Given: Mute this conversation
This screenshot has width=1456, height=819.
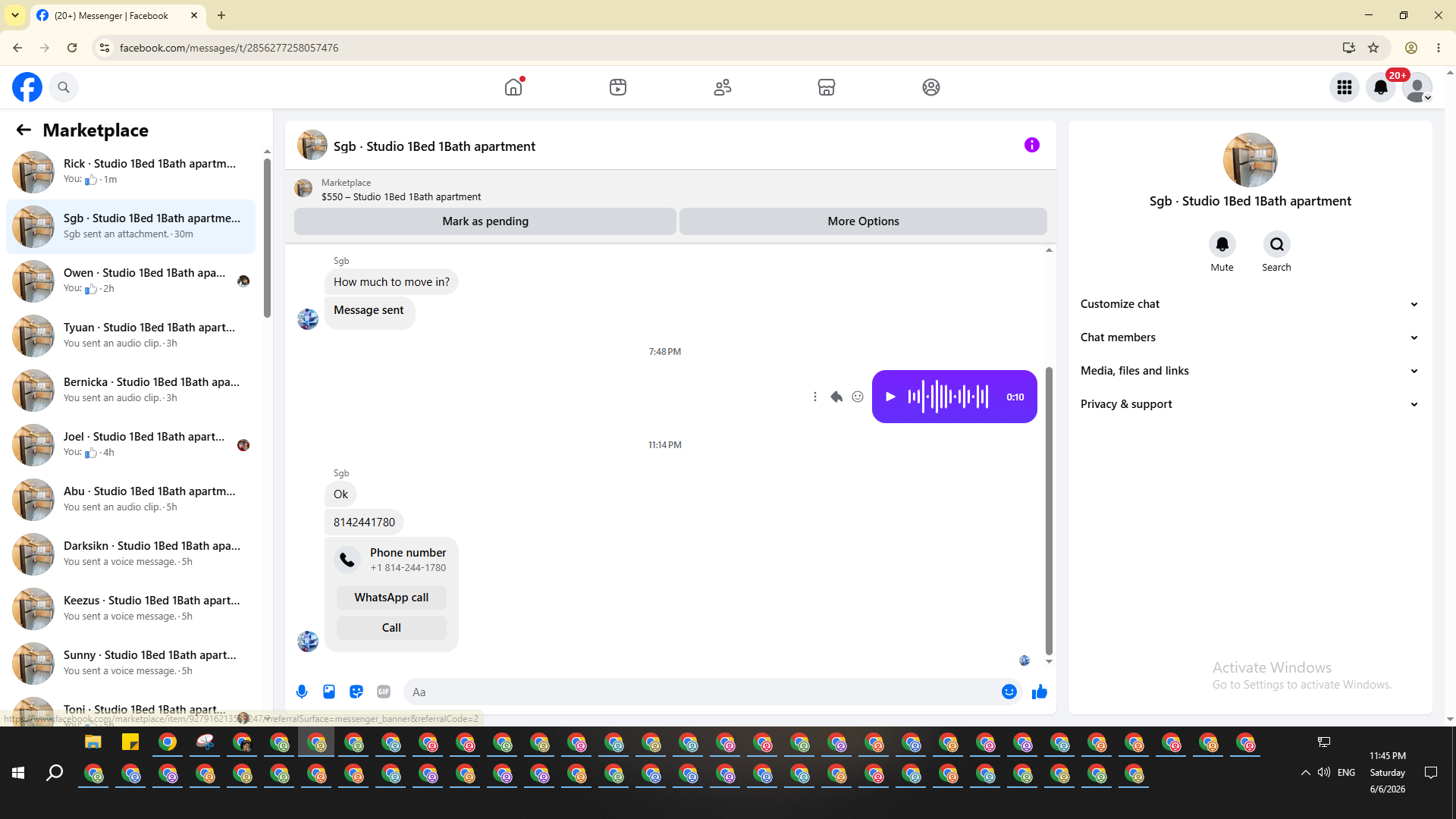Looking at the screenshot, I should [x=1222, y=244].
